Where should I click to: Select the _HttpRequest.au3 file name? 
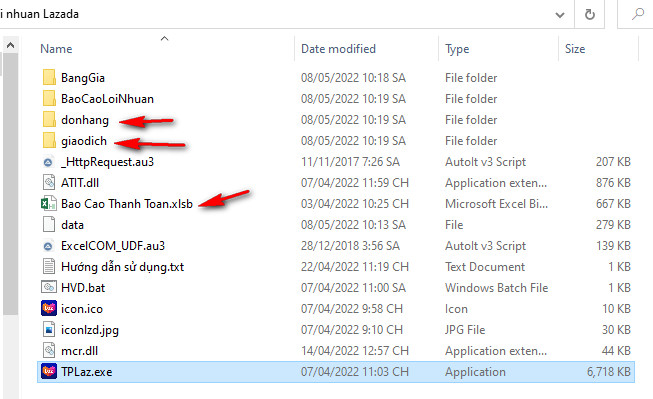click(x=107, y=162)
